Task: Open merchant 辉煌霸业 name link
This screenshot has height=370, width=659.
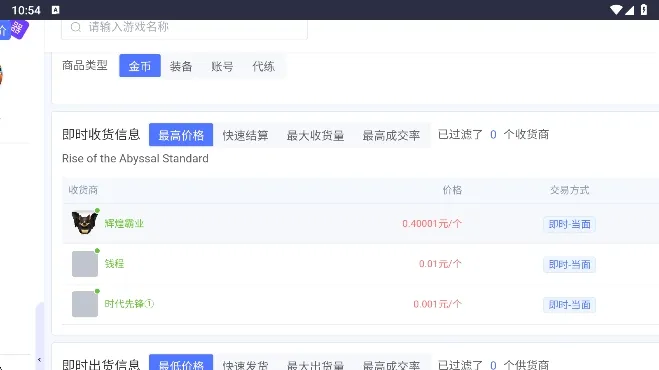Action: 124,223
